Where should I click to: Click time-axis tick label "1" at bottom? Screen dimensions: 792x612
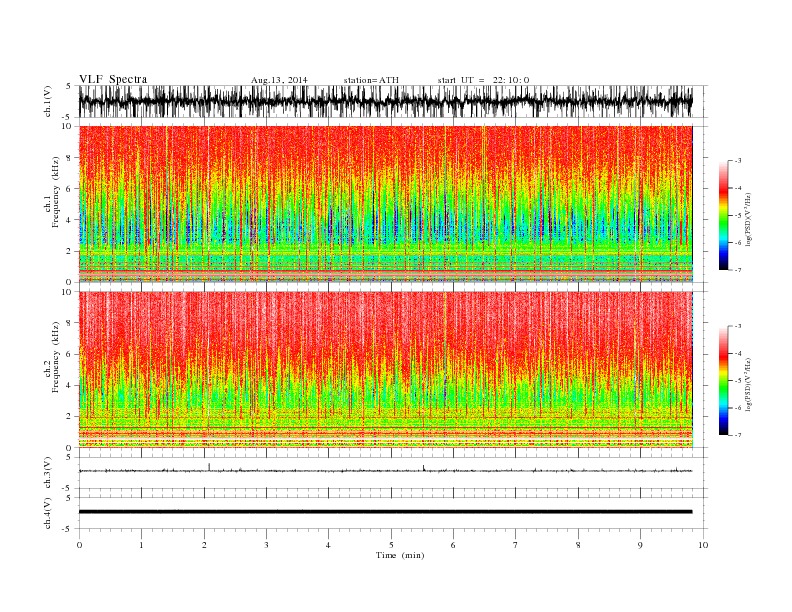click(141, 545)
